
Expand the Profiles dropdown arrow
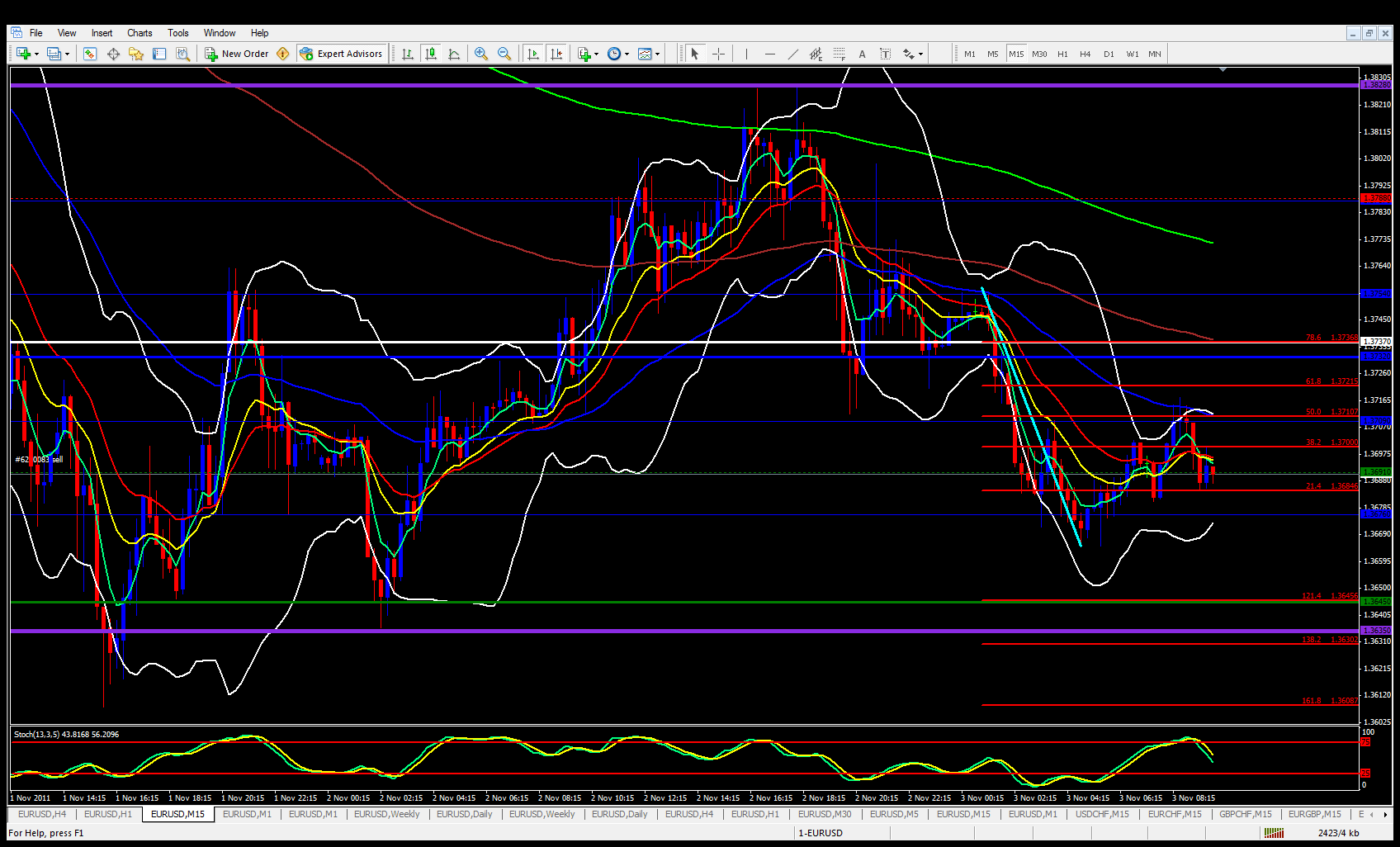pyautogui.click(x=67, y=54)
